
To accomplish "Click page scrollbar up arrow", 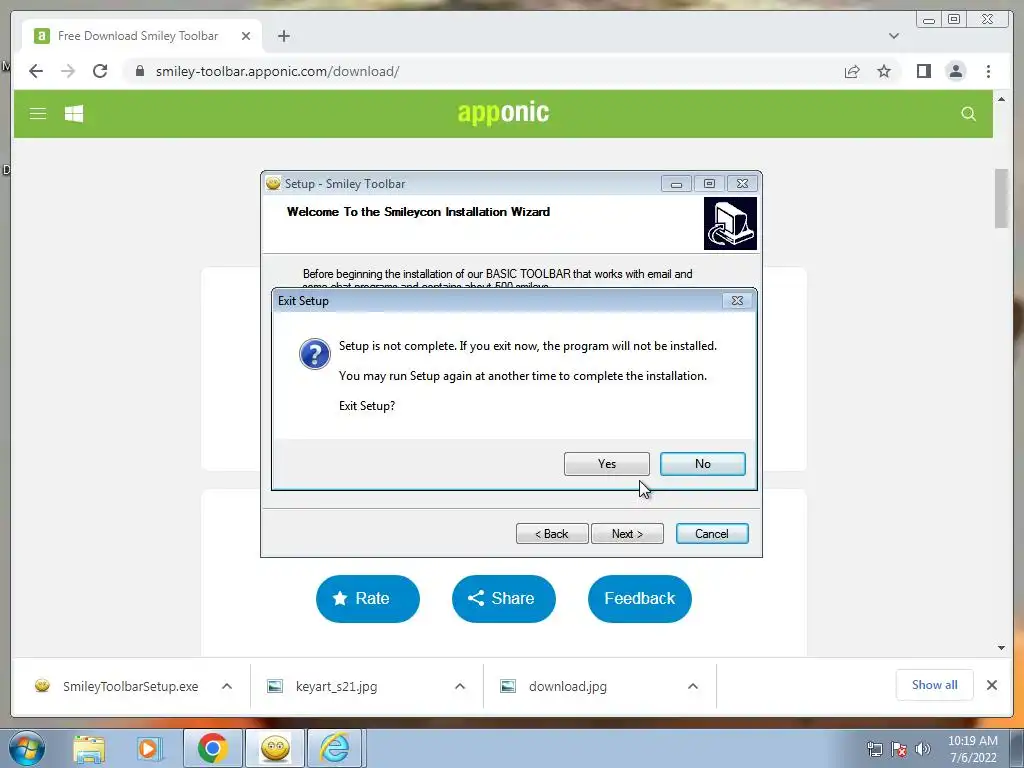I will 1001,99.
